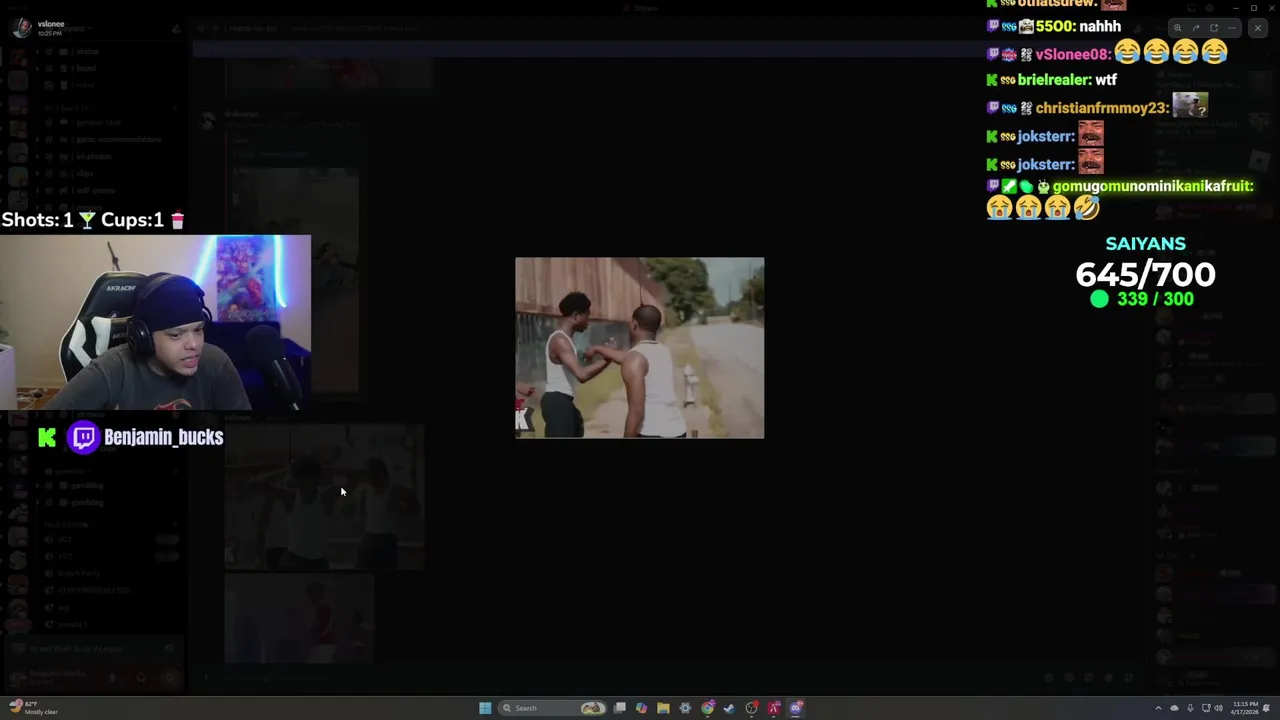Click the enlarged fight video image

coord(639,348)
